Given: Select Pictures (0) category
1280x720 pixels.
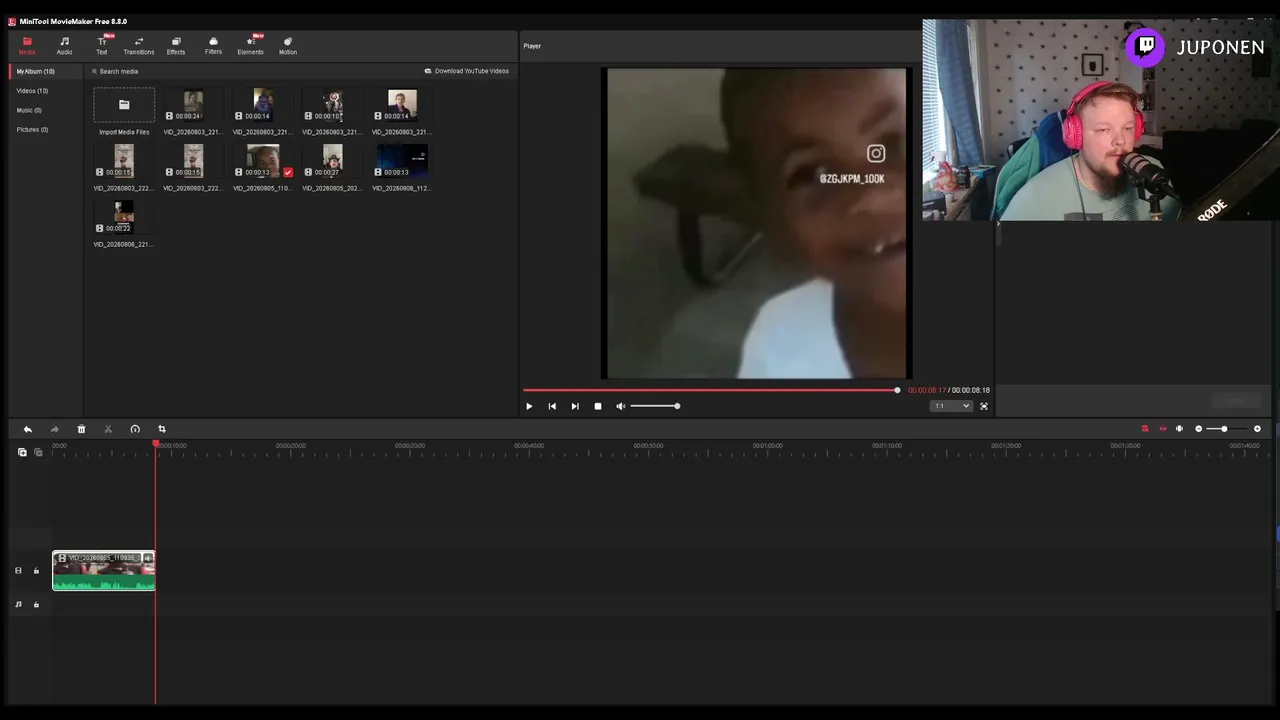Looking at the screenshot, I should [32, 130].
